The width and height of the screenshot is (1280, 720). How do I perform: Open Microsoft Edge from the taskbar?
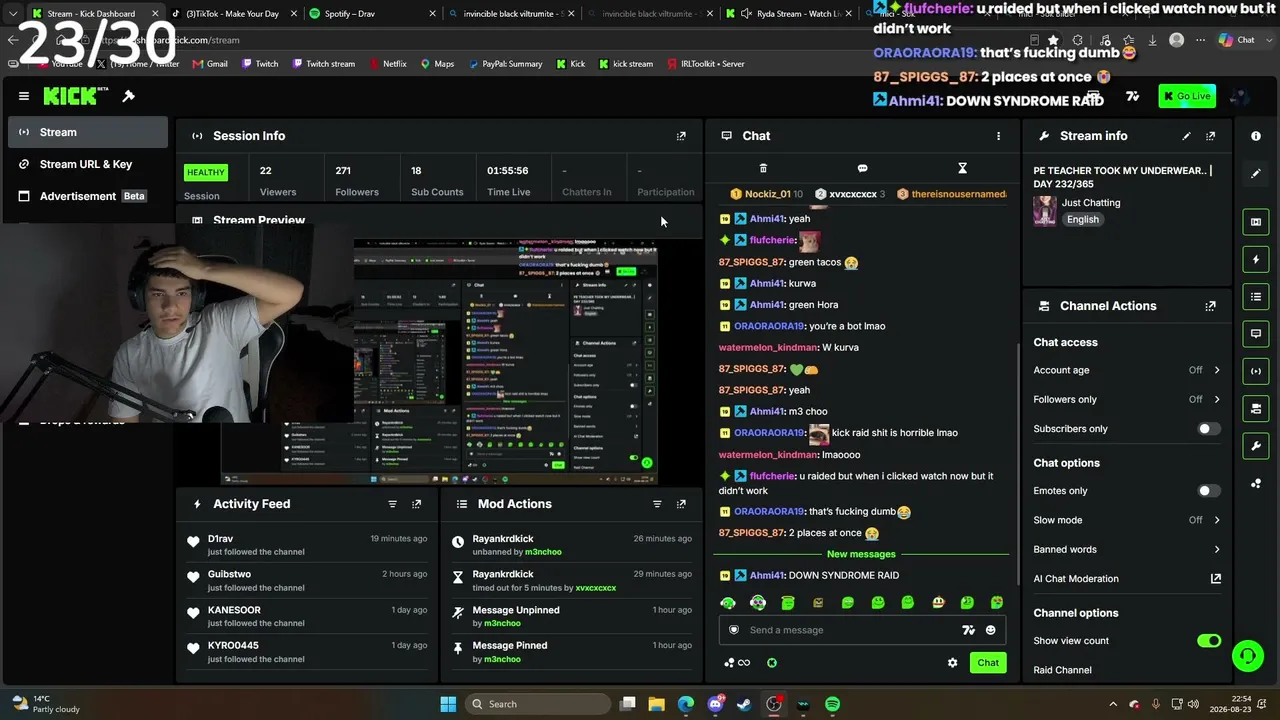click(x=686, y=704)
